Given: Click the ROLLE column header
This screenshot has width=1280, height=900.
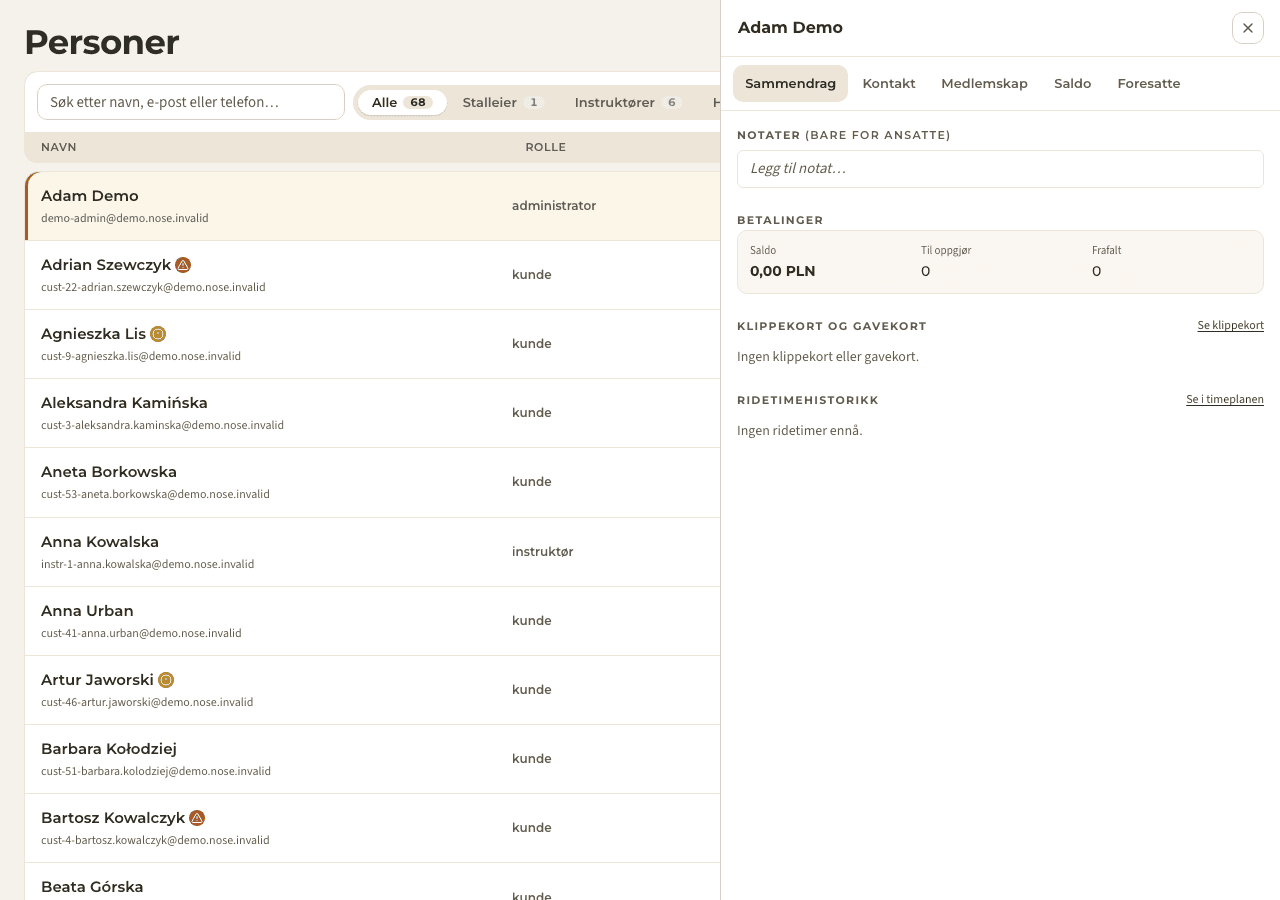Looking at the screenshot, I should coord(546,147).
